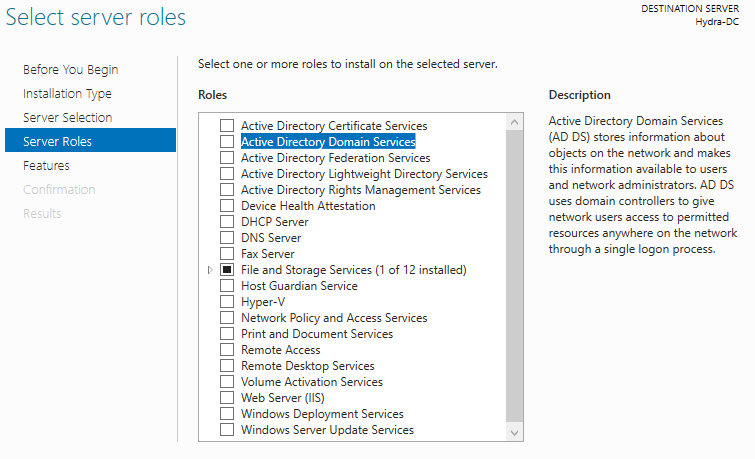This screenshot has width=755, height=459.
Task: Go to the Installation Type step
Action: (x=67, y=93)
